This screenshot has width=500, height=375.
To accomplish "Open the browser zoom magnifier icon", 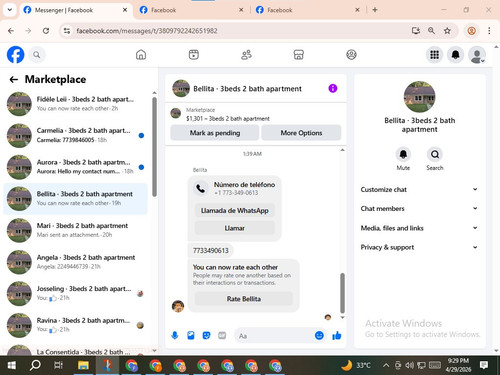I will pyautogui.click(x=431, y=31).
